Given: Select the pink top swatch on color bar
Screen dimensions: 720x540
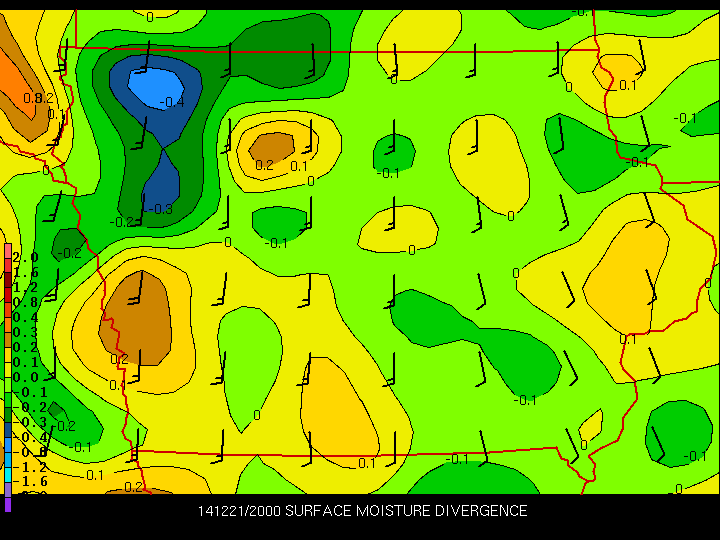Looking at the screenshot, I should [8, 250].
